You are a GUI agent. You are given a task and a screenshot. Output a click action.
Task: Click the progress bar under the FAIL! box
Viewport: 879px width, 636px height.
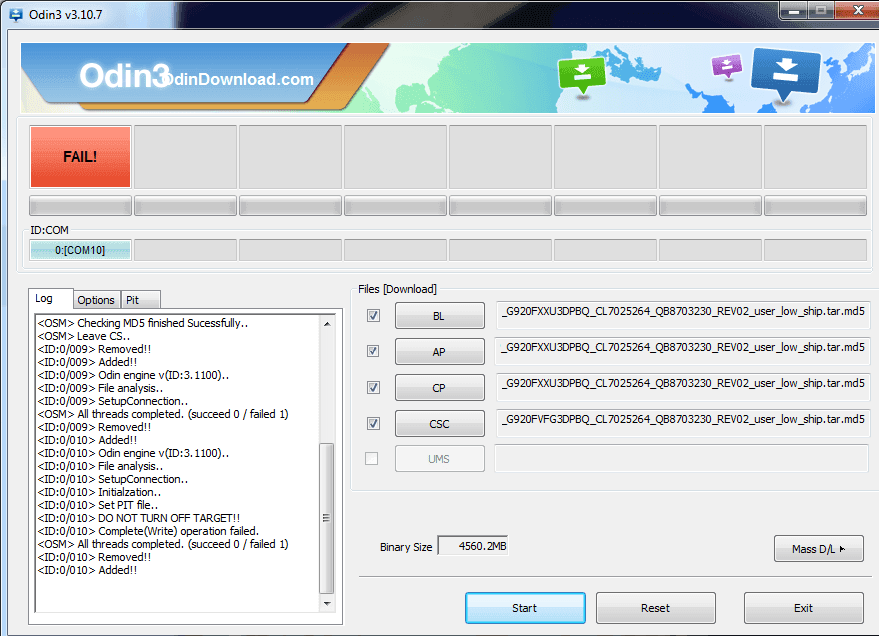(x=80, y=206)
